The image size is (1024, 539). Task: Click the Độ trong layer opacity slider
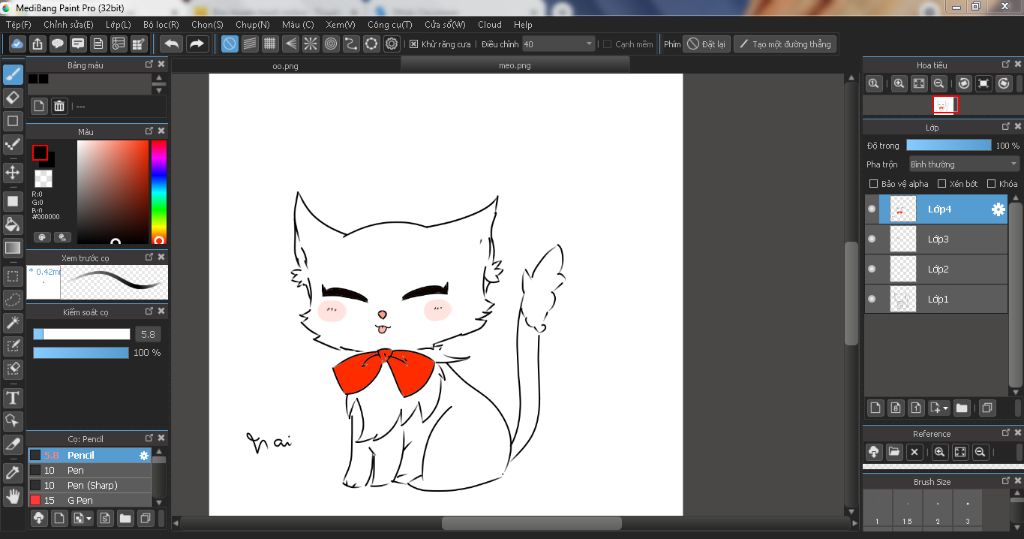click(x=948, y=146)
